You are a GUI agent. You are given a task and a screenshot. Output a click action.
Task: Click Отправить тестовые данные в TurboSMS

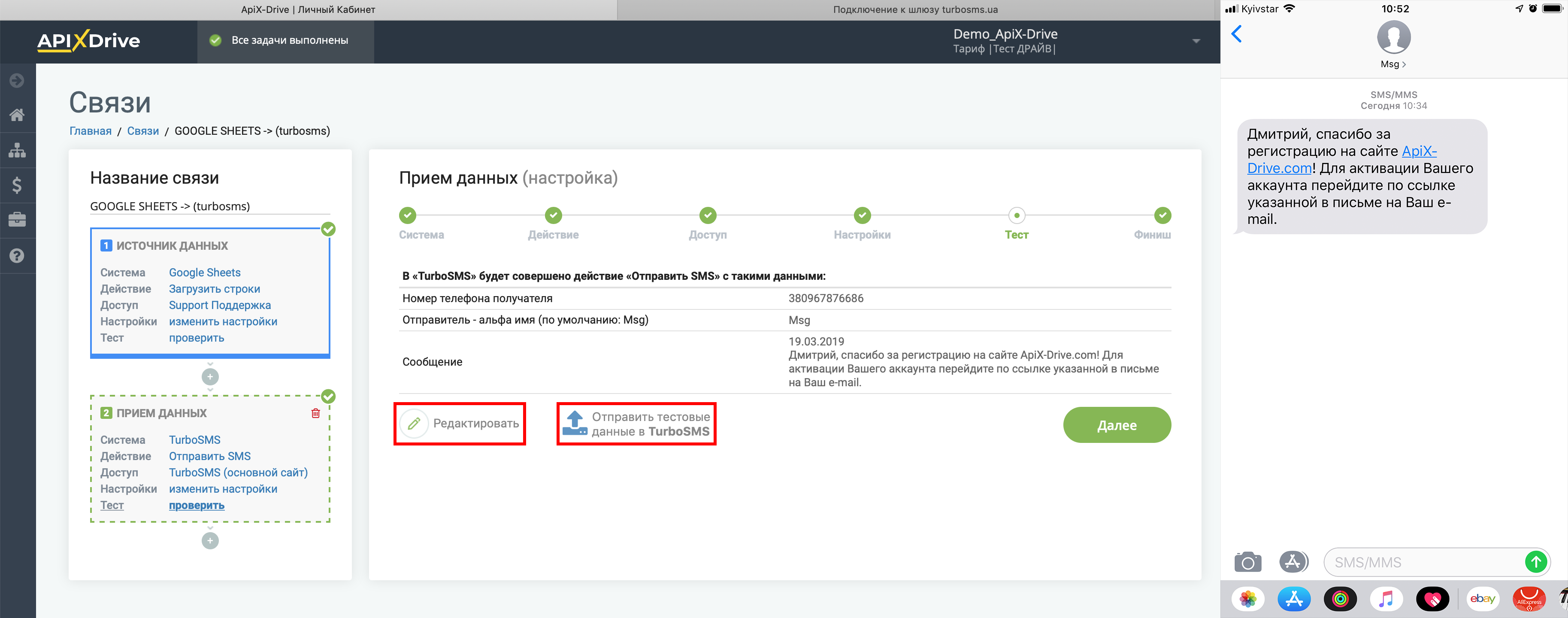(x=636, y=424)
